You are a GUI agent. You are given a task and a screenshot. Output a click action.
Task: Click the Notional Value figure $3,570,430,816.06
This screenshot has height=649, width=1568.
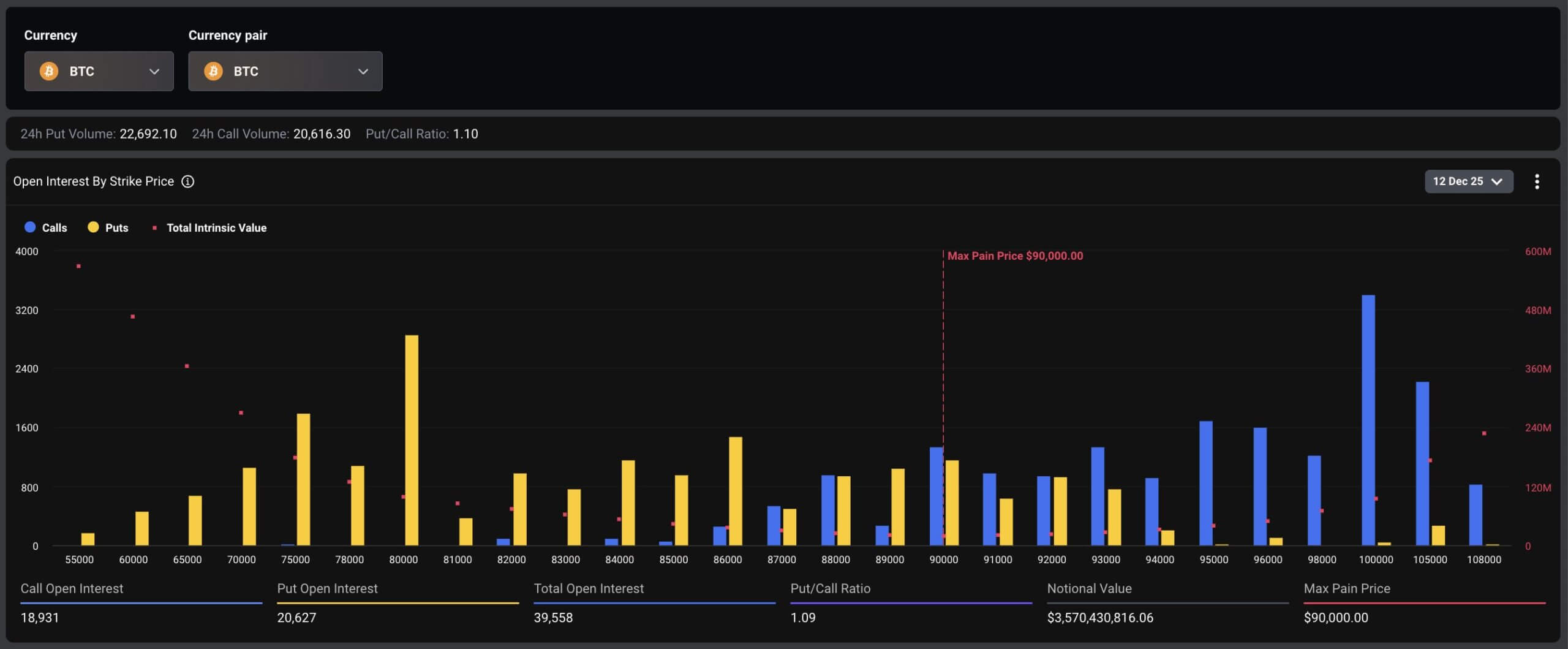point(1099,618)
